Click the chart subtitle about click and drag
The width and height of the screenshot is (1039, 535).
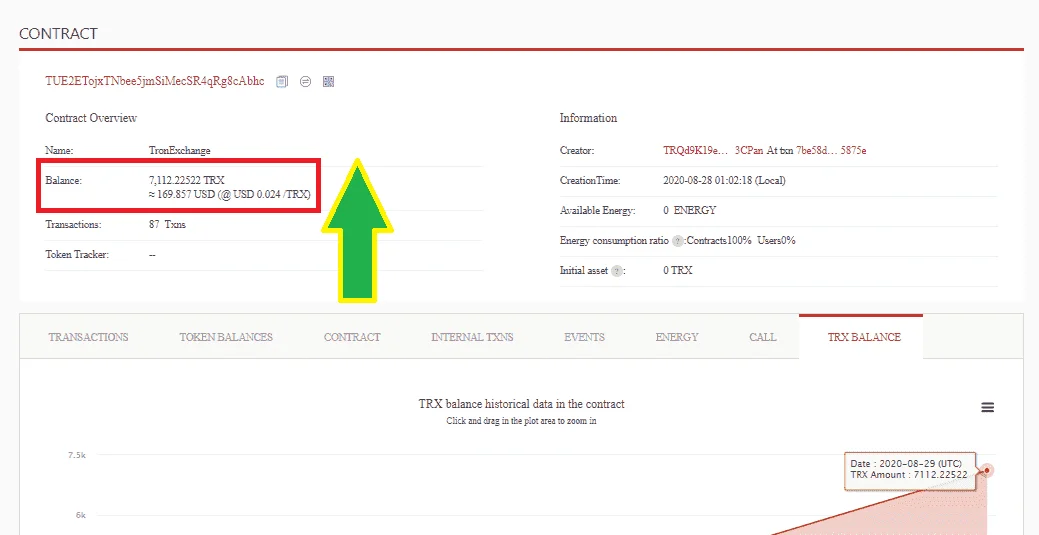[521, 421]
